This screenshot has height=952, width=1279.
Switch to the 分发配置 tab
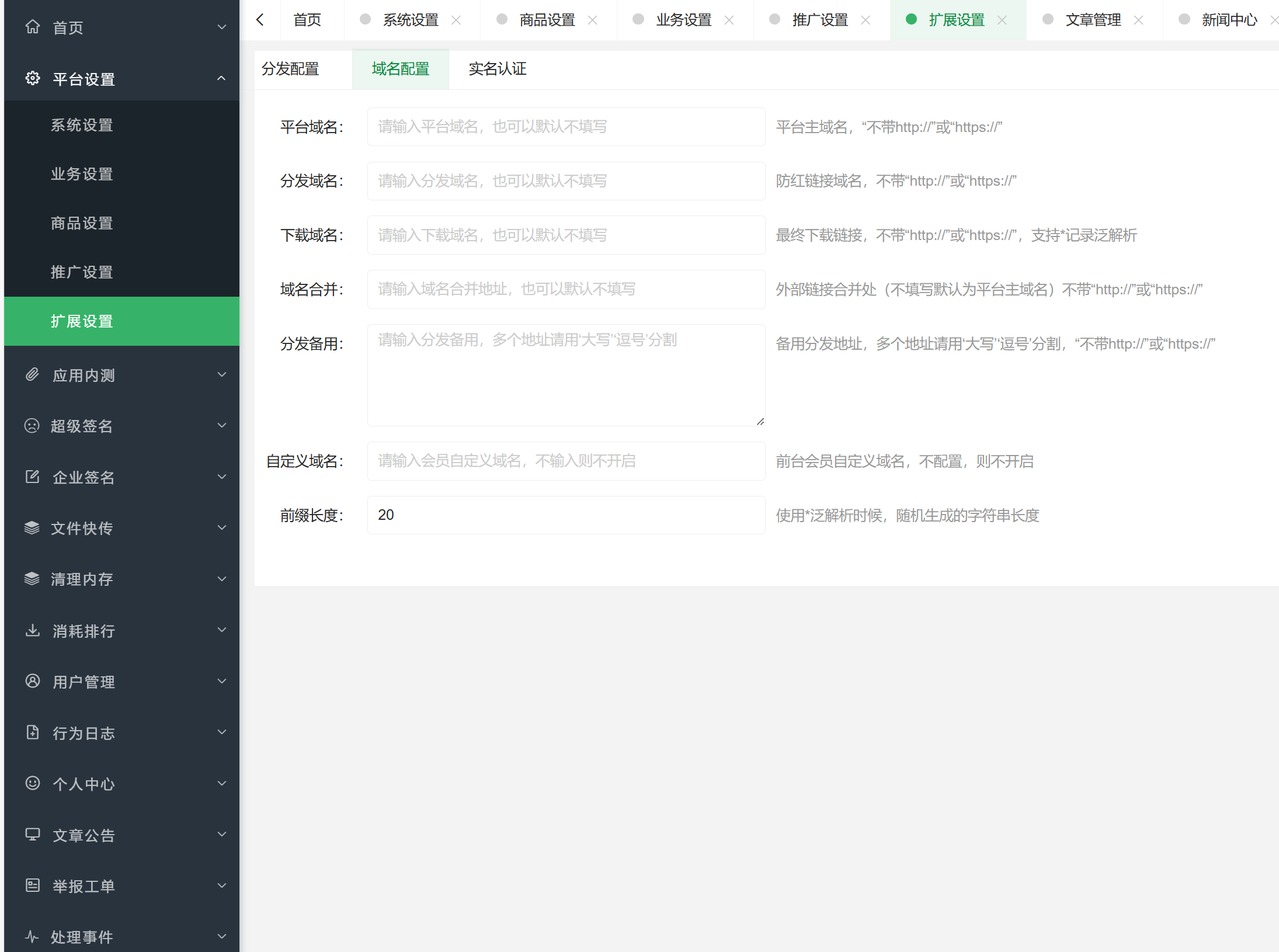[x=290, y=69]
